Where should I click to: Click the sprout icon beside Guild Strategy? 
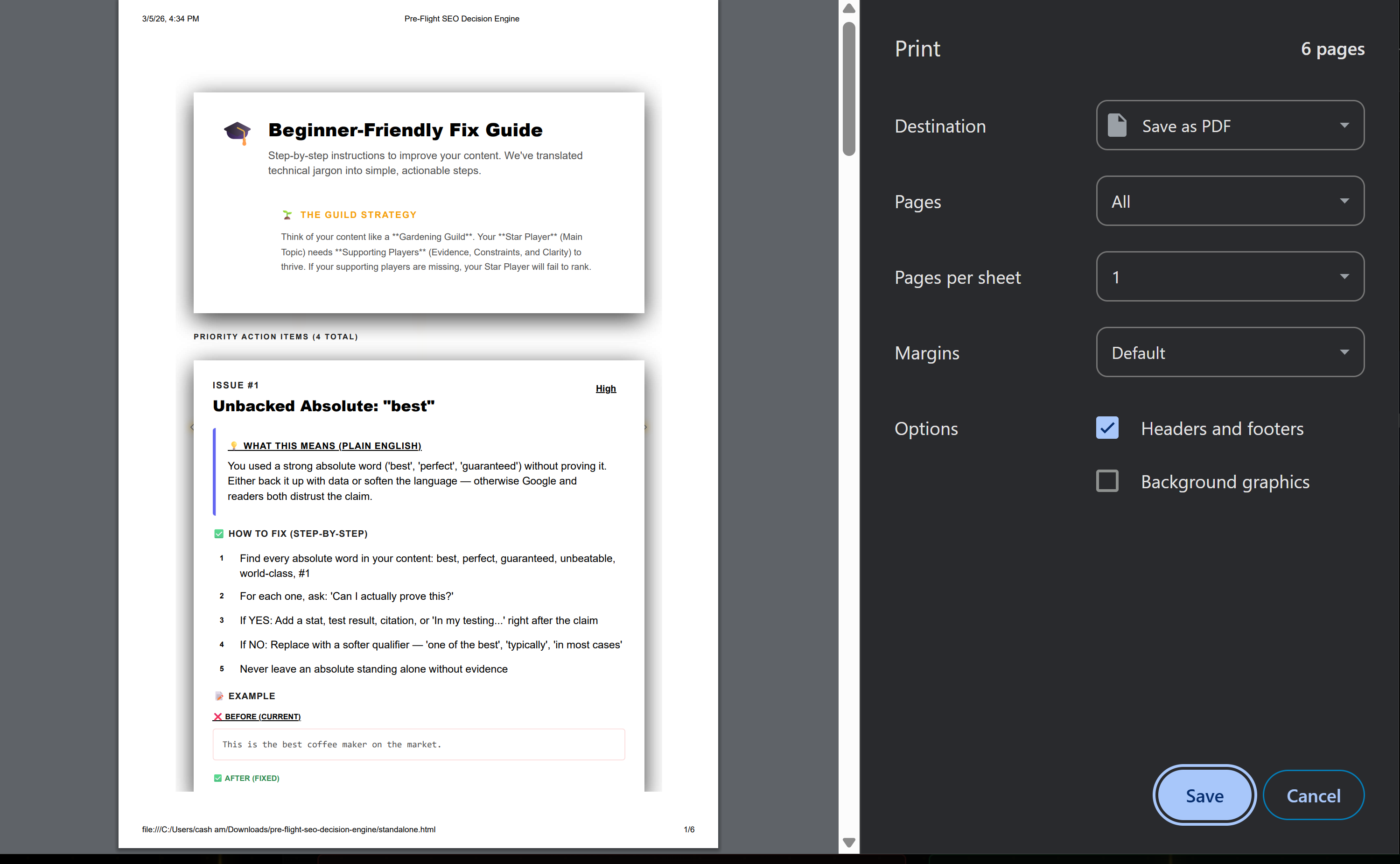pyautogui.click(x=287, y=215)
